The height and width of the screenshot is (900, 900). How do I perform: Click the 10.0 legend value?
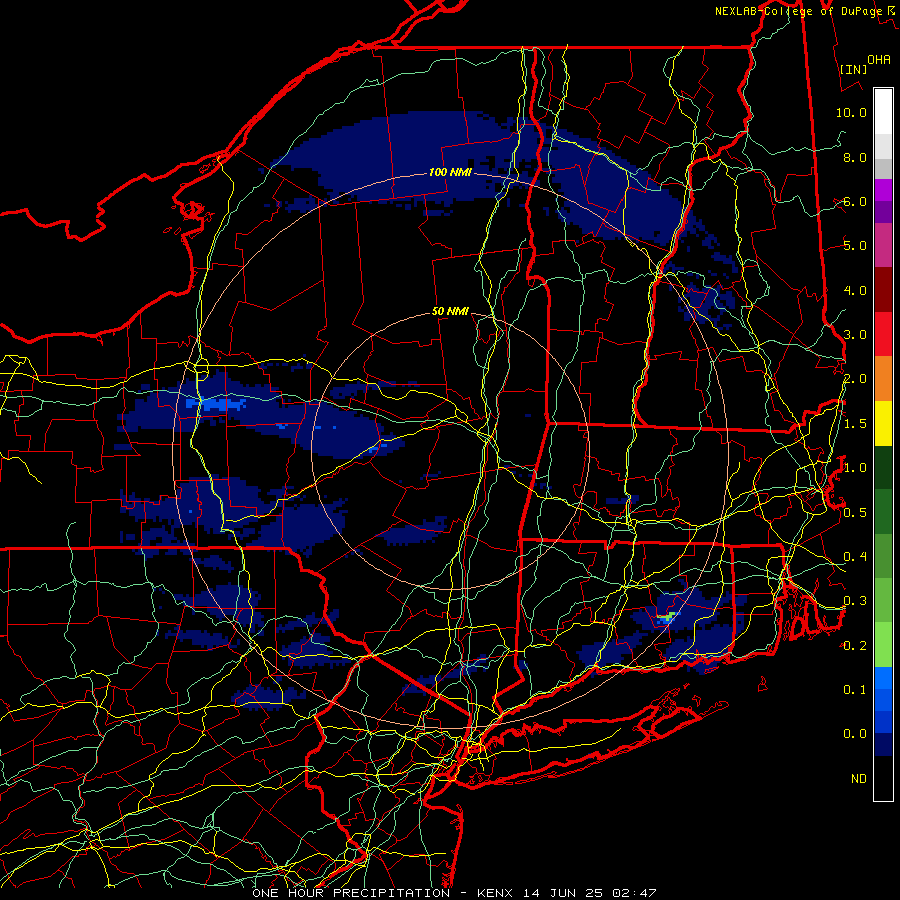click(851, 112)
